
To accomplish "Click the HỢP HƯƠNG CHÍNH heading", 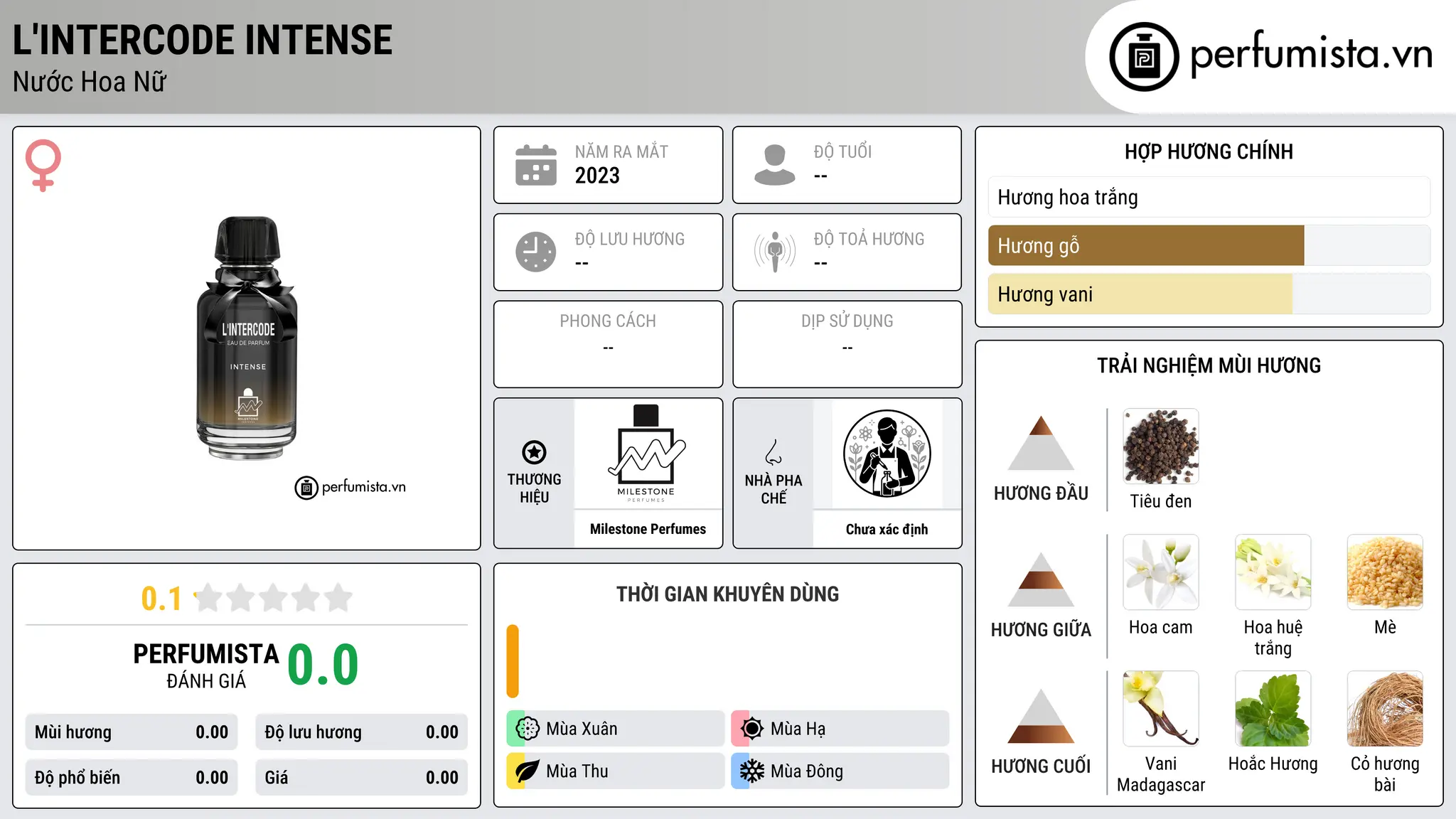I will click(1209, 151).
